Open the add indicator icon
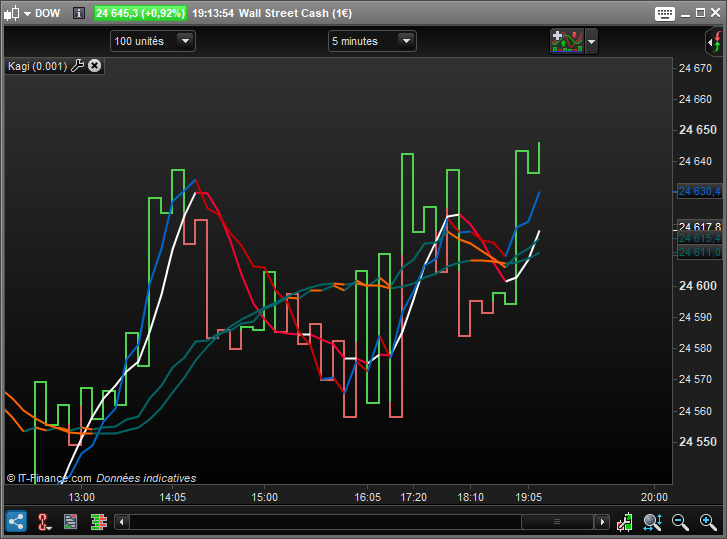 point(567,41)
